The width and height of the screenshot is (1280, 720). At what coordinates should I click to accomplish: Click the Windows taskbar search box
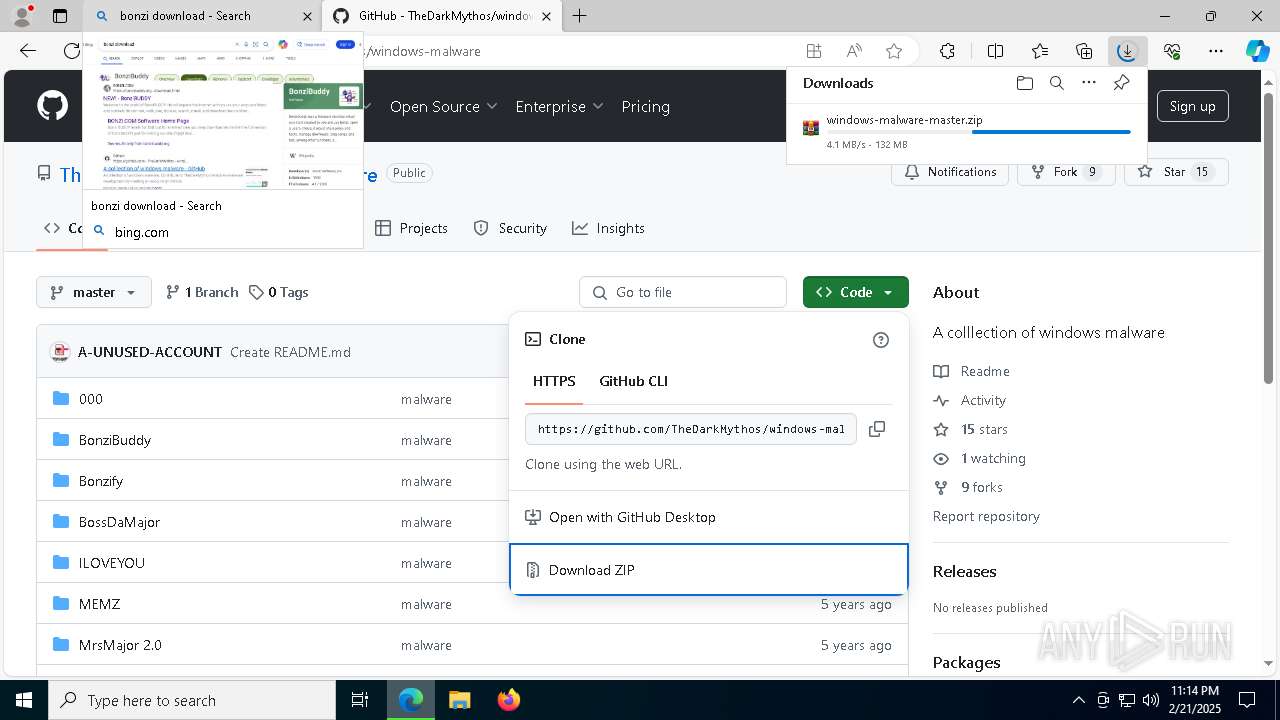point(192,700)
